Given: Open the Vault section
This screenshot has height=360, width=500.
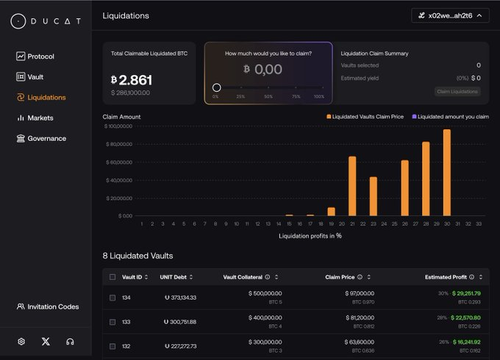Looking at the screenshot, I should (30, 77).
